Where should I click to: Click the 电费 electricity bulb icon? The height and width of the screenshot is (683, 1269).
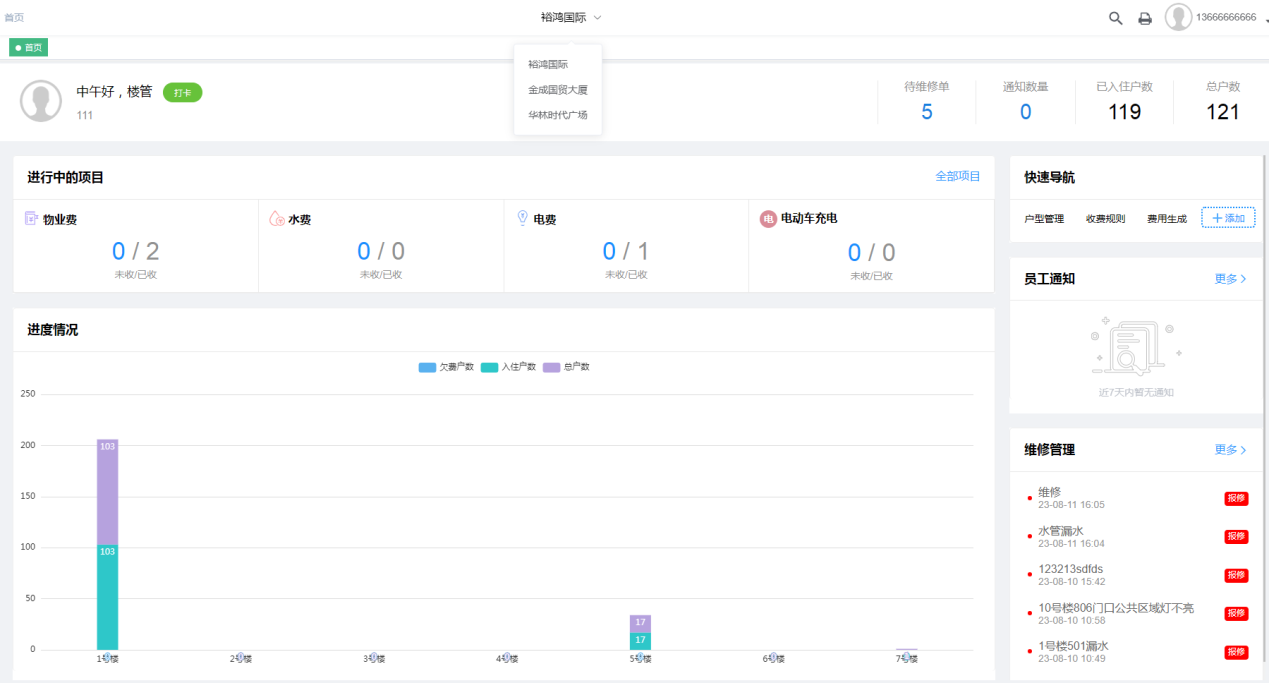click(522, 218)
